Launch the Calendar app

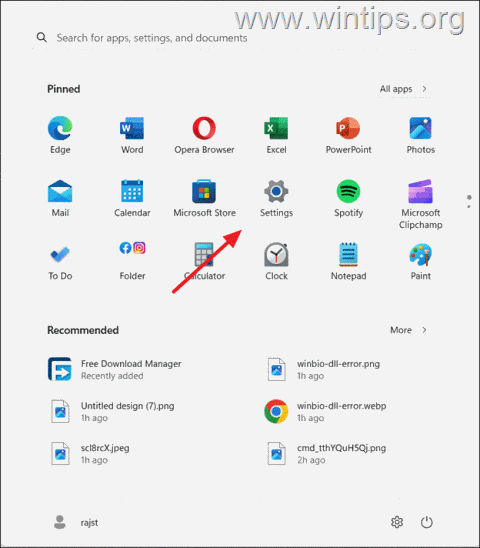132,198
